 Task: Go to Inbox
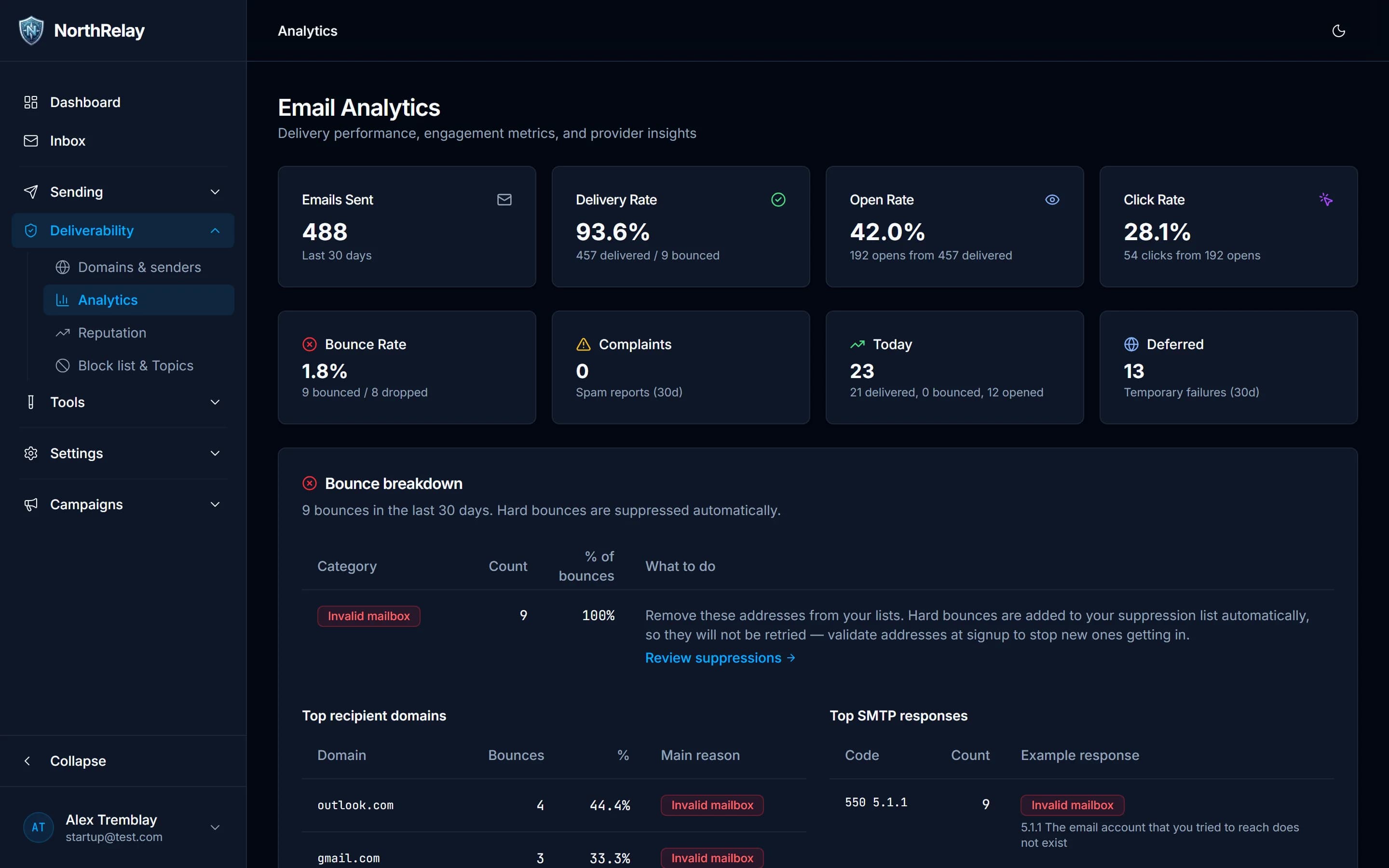coord(123,141)
